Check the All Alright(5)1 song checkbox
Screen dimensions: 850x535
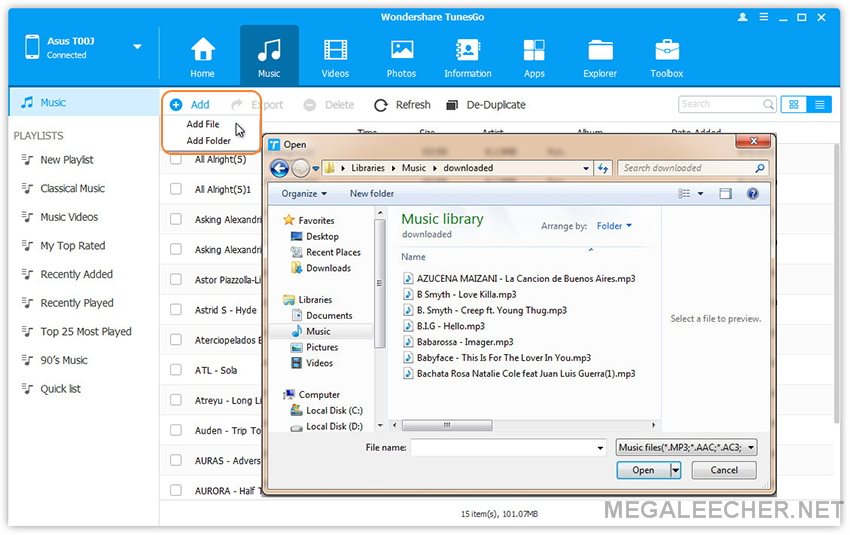[176, 189]
